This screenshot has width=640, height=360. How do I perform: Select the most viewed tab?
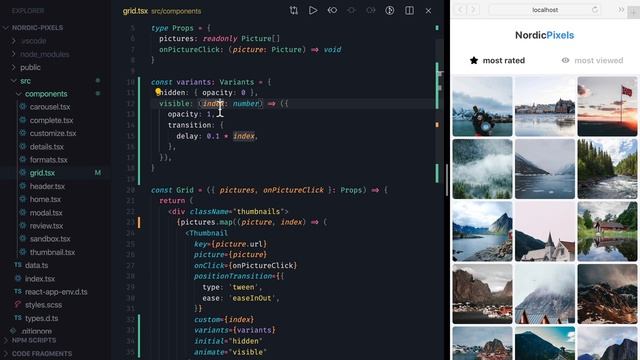click(592, 60)
